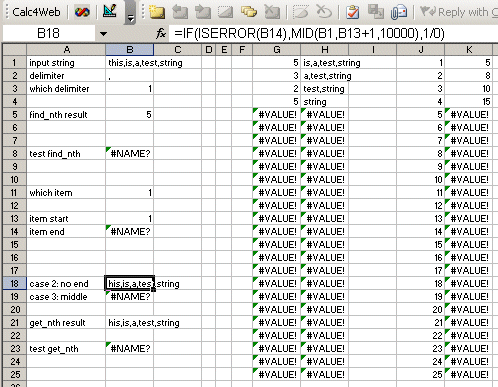Select row 25 header
The image size is (498, 387).
click(x=15, y=374)
